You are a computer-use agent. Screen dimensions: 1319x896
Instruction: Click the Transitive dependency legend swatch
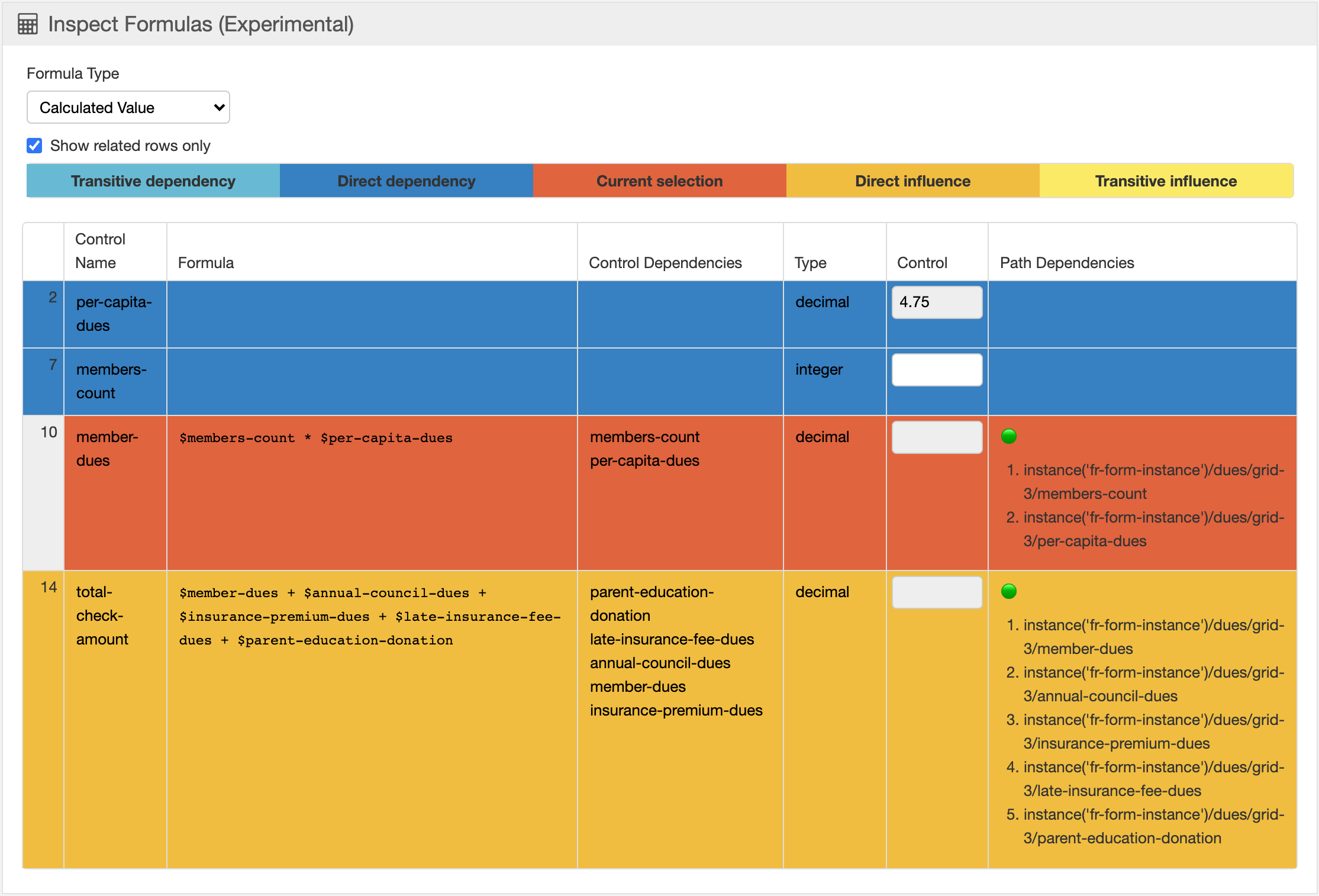point(153,181)
